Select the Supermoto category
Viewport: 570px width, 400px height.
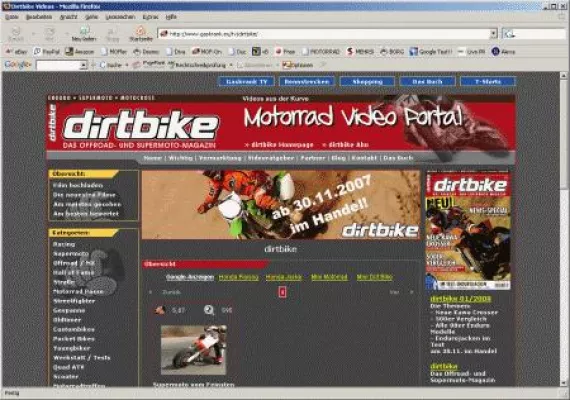pyautogui.click(x=71, y=254)
